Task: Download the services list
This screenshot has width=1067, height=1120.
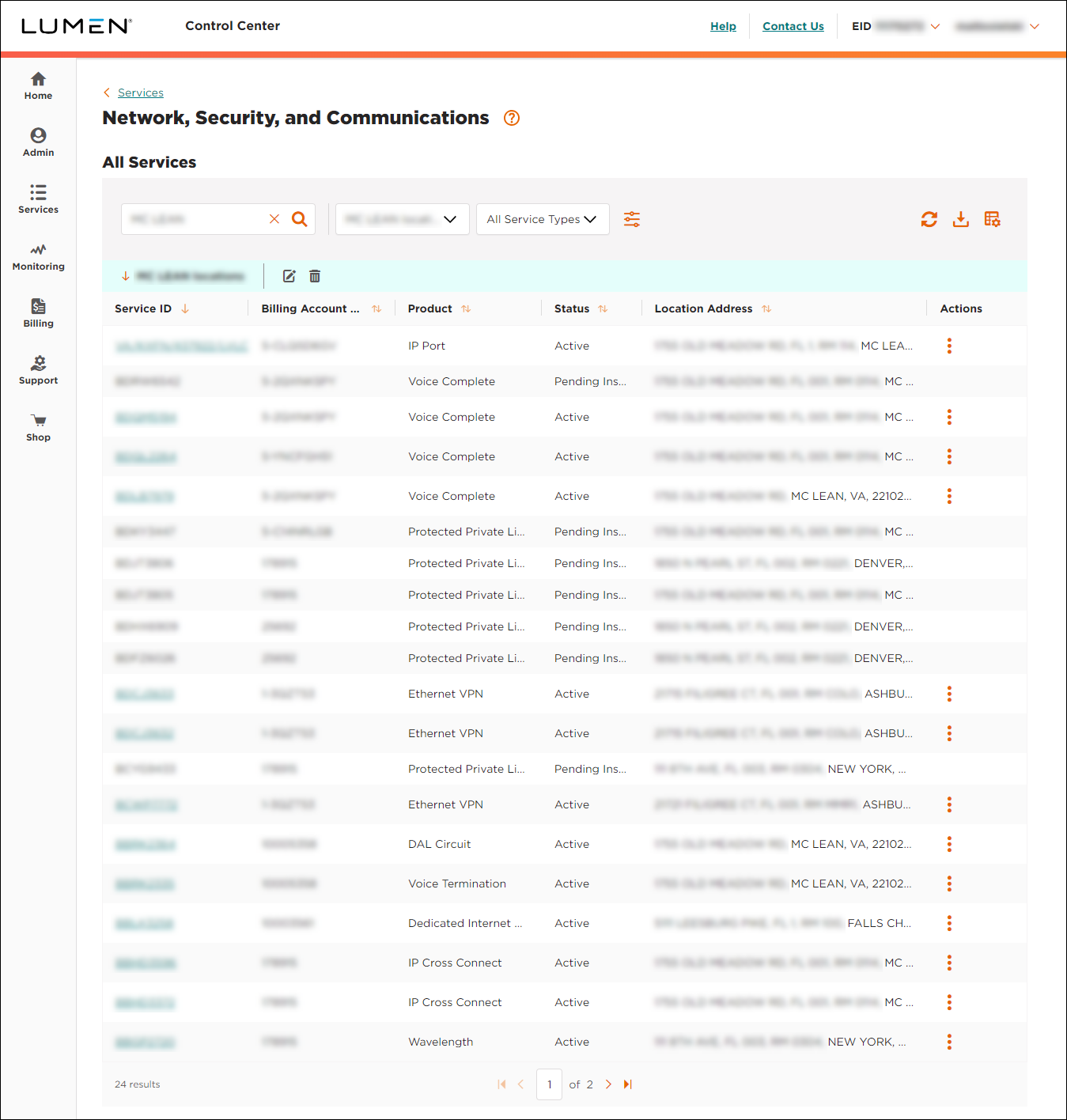Action: pyautogui.click(x=961, y=219)
